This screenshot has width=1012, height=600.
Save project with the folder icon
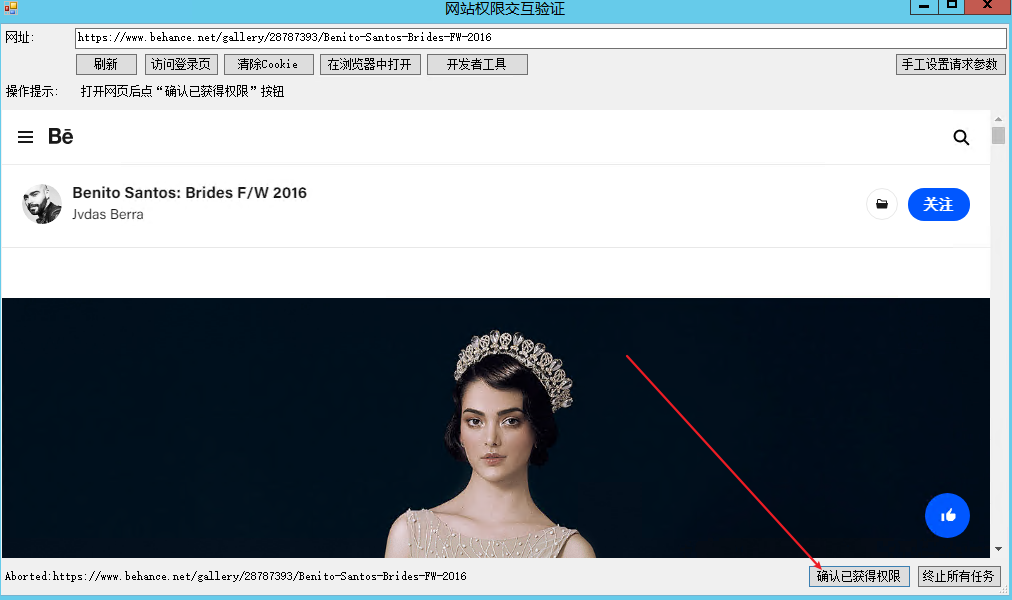(x=882, y=205)
